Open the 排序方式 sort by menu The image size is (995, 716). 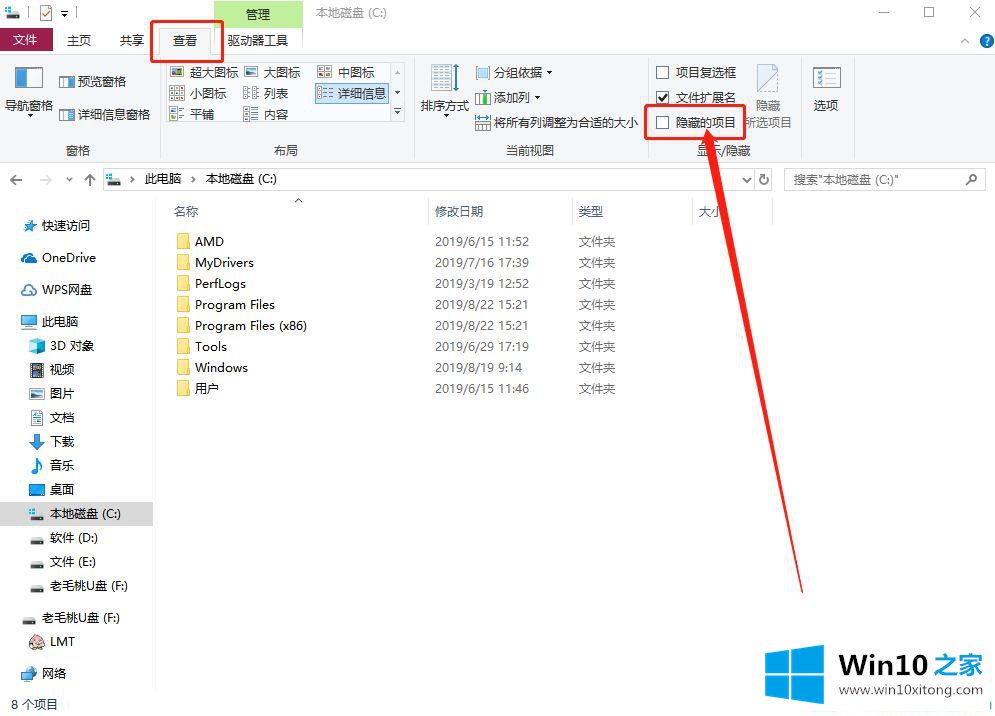tap(444, 88)
